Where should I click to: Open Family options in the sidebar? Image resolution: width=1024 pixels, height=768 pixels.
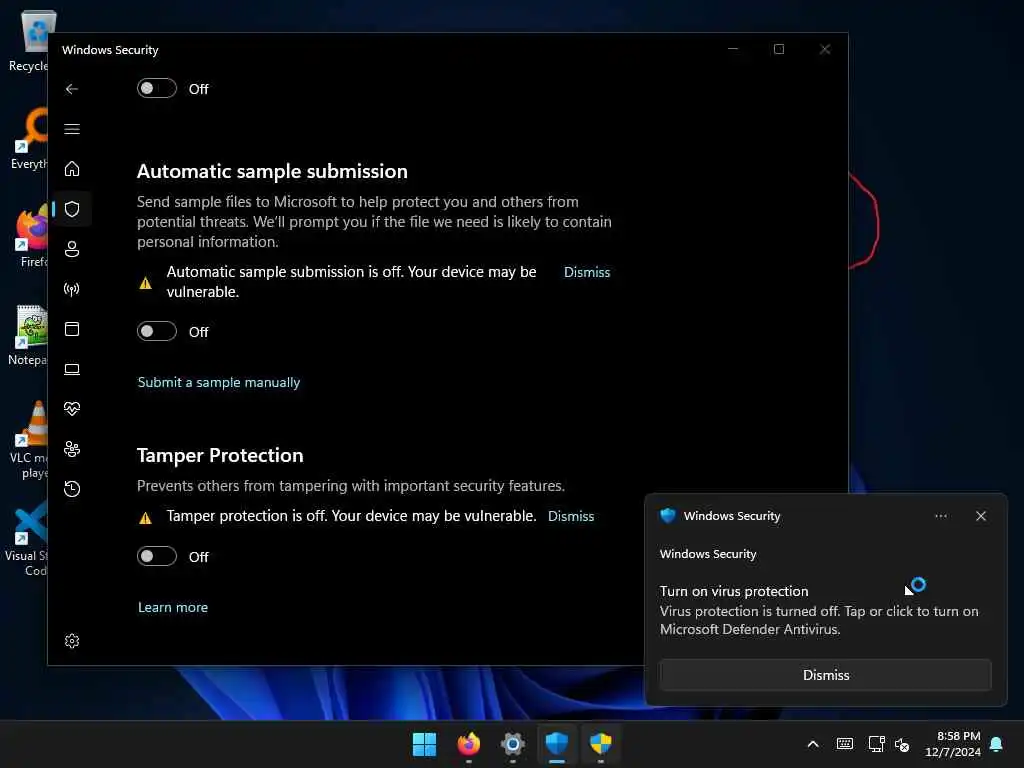(x=72, y=449)
